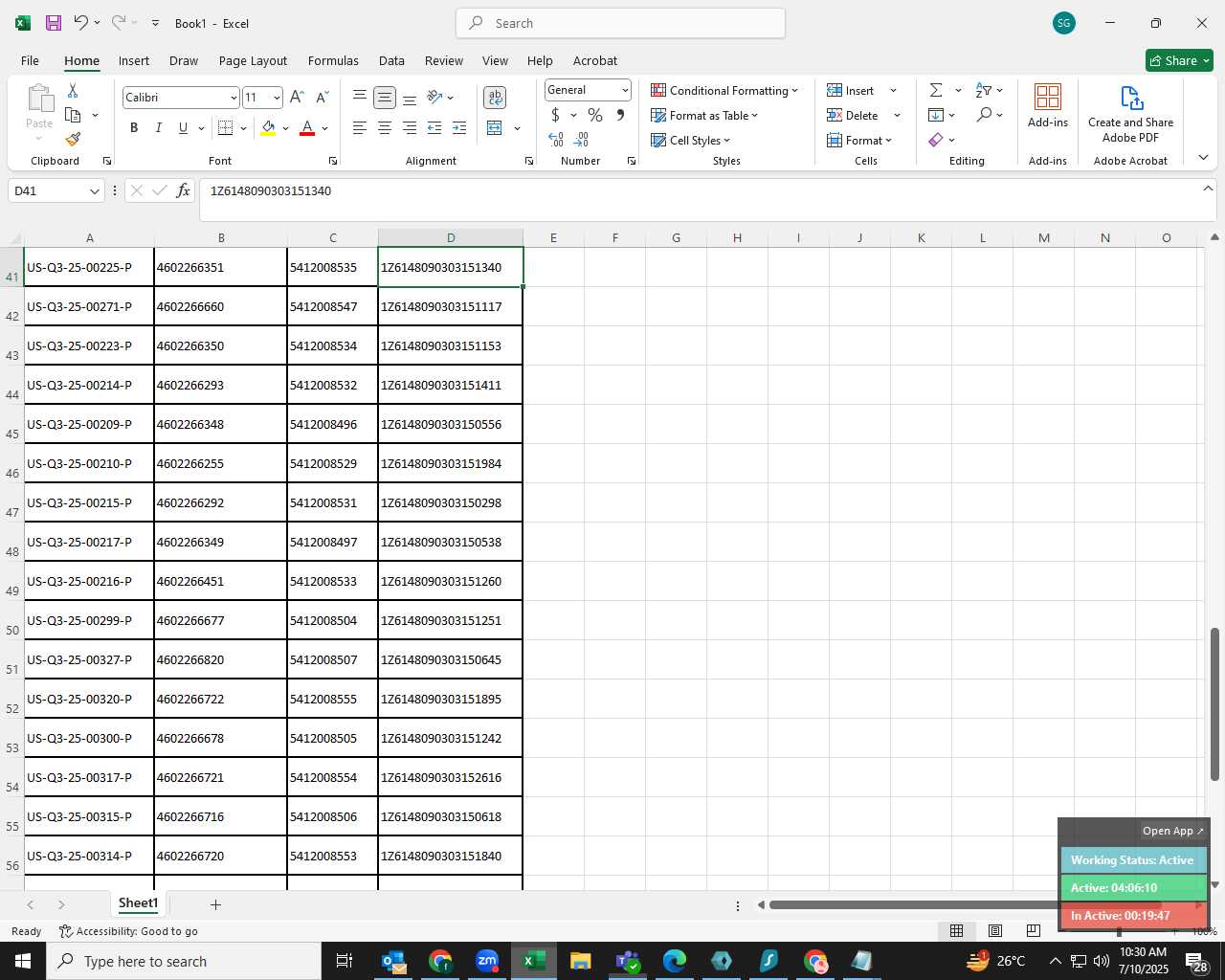Apply Percent Style formatting
1225x980 pixels.
(x=595, y=115)
